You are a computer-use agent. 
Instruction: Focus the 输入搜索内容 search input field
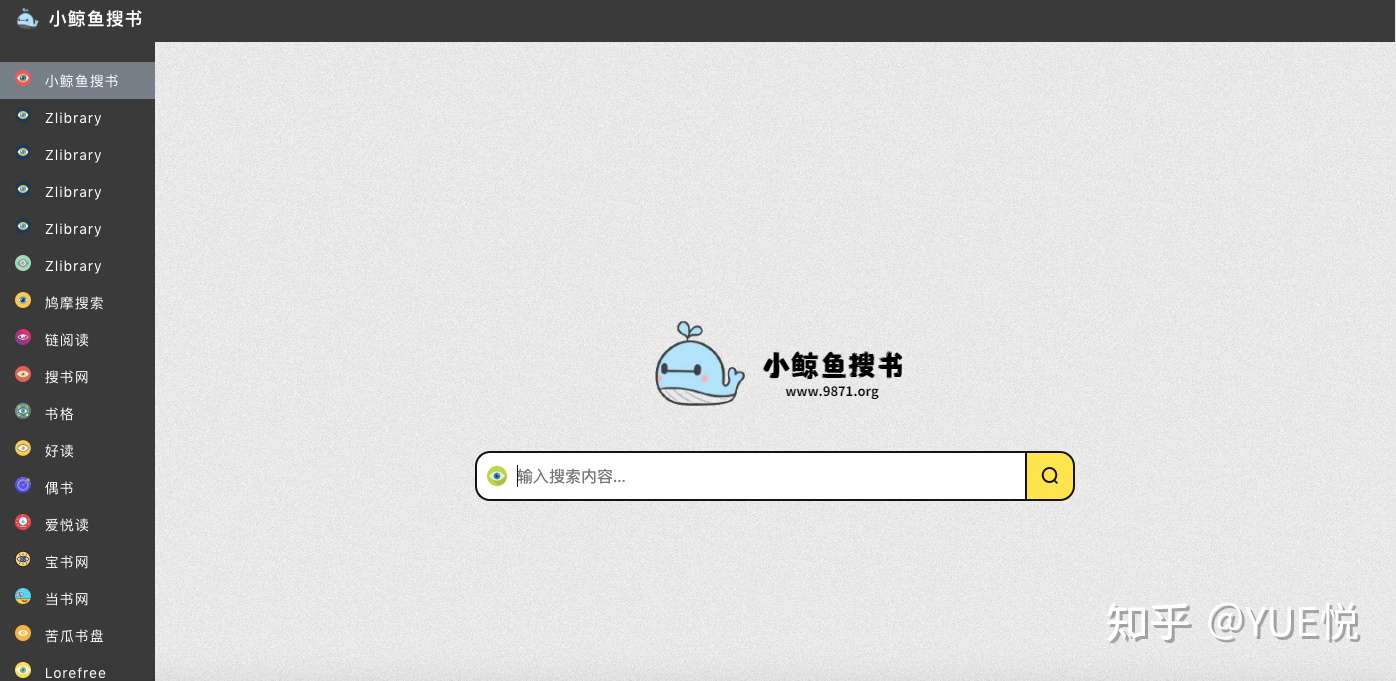click(768, 476)
